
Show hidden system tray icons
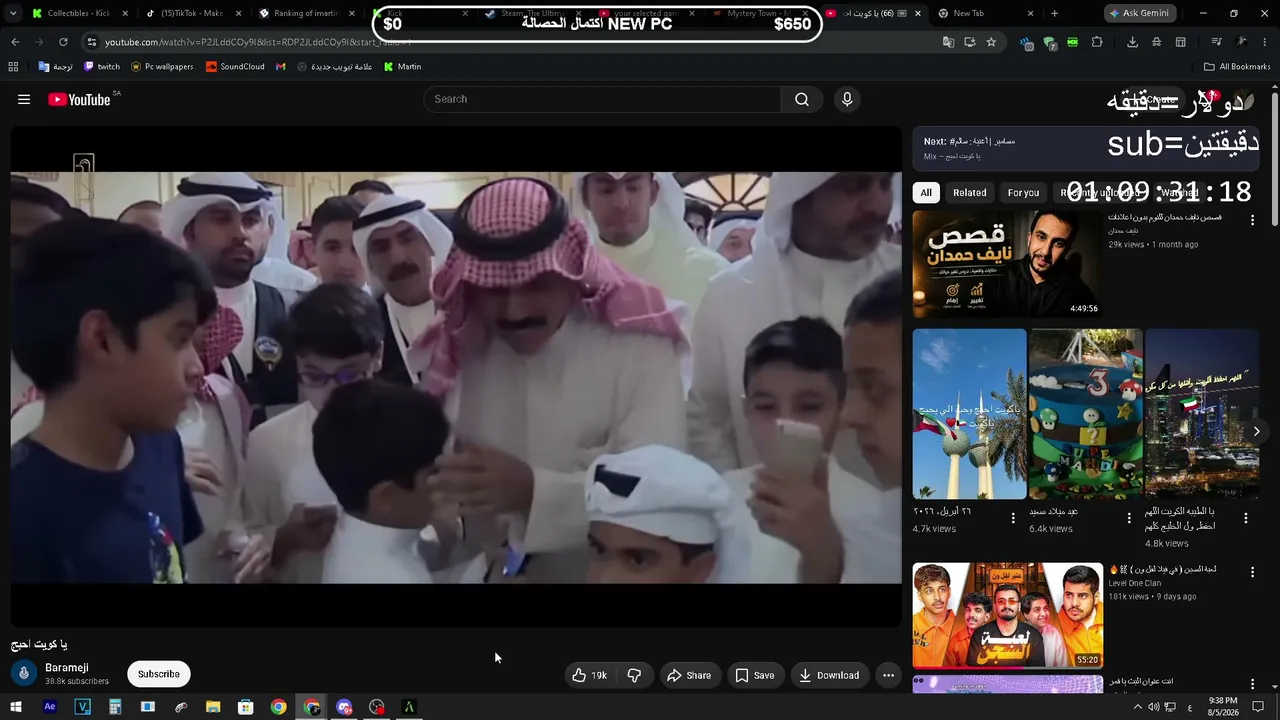1137,707
